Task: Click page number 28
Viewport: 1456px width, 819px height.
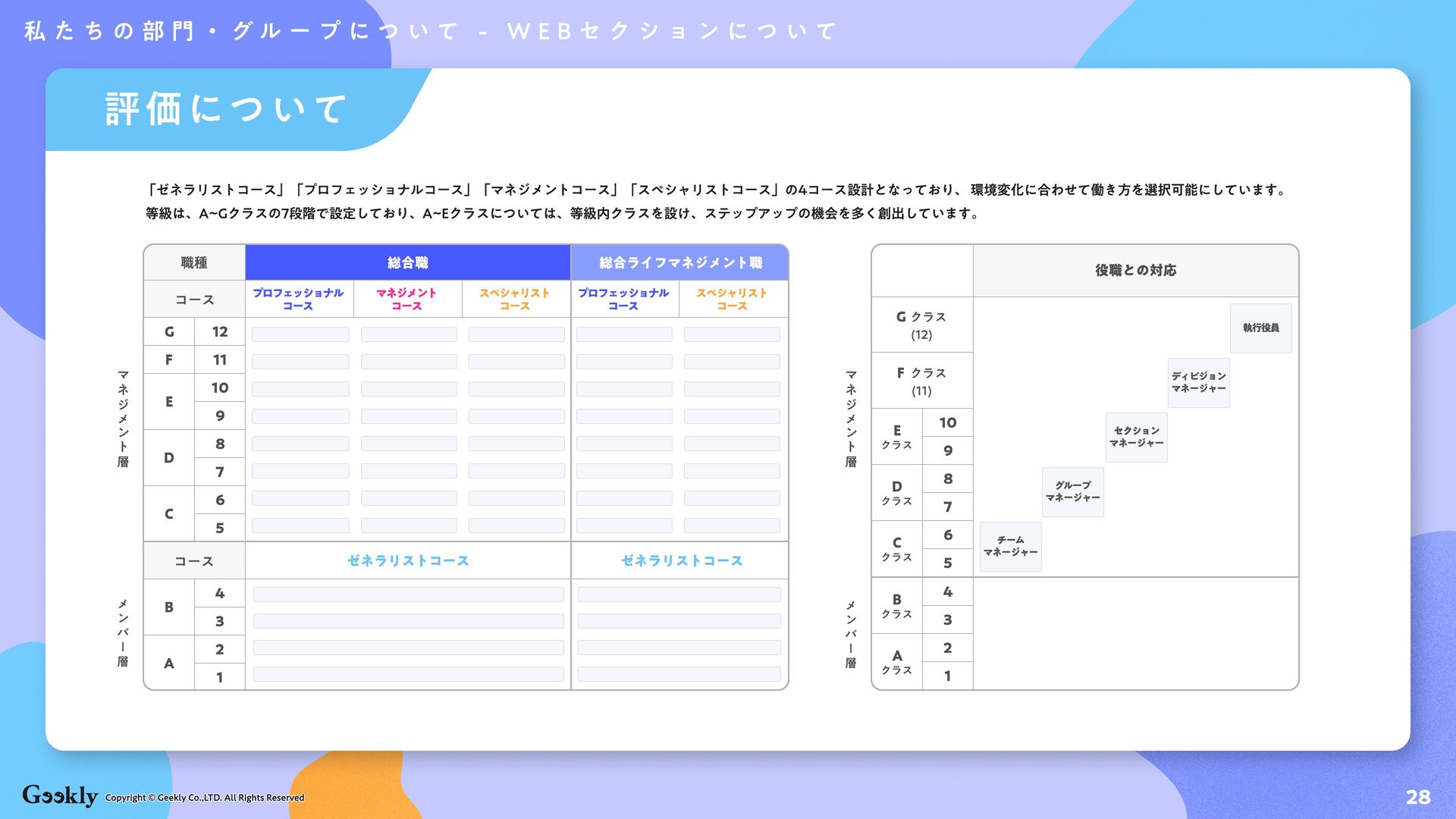Action: [1417, 796]
